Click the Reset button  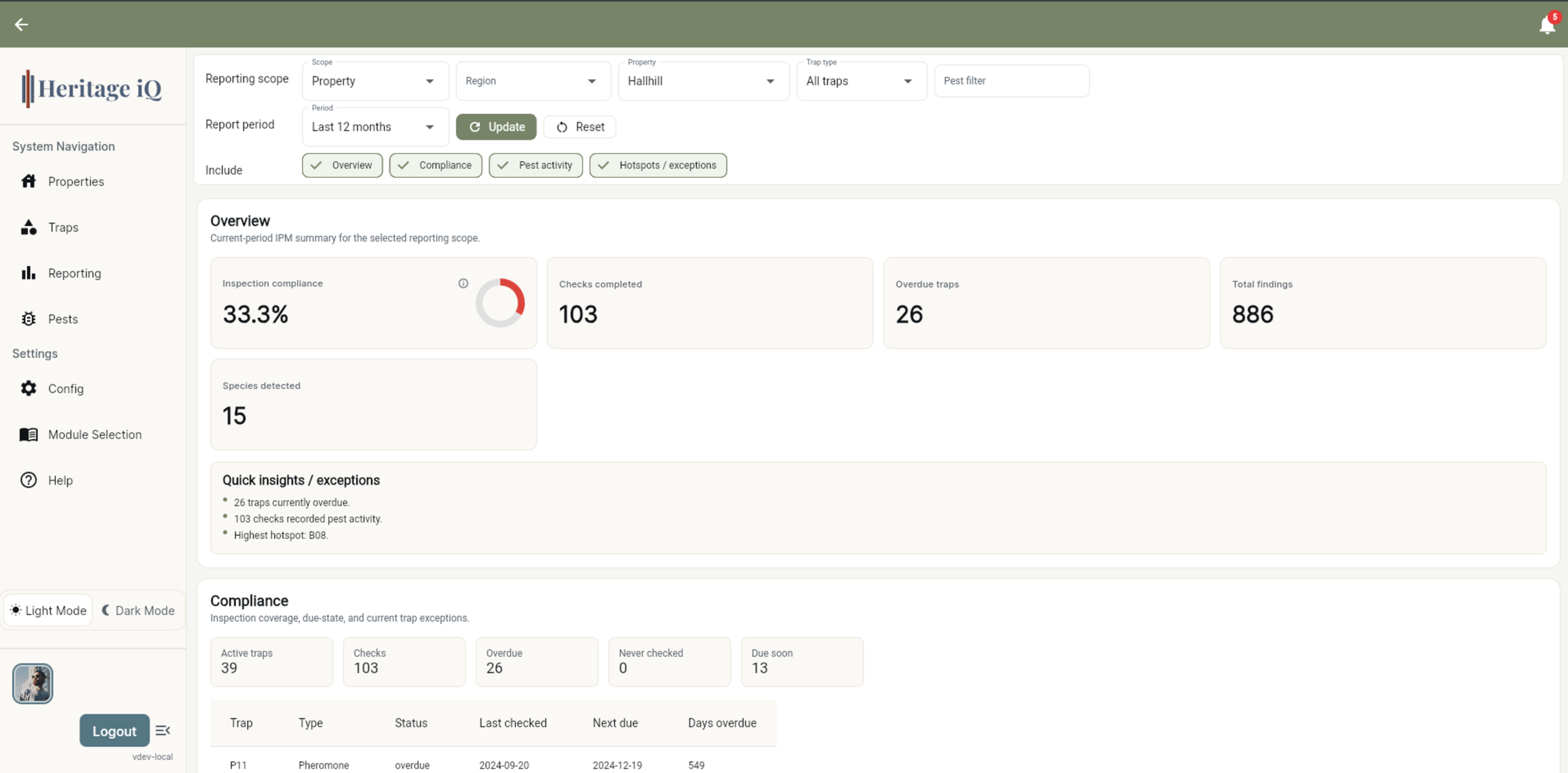click(x=579, y=127)
